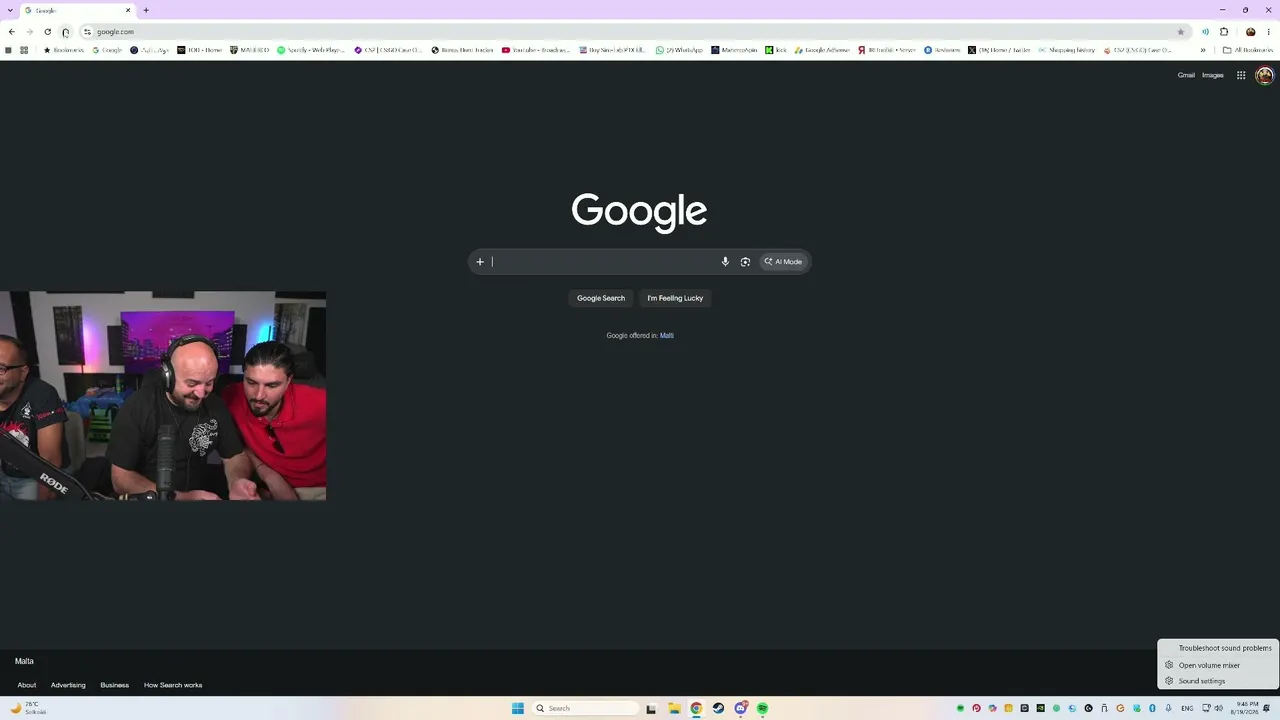Open File Explorer from the taskbar
The height and width of the screenshot is (720, 1280).
pyautogui.click(x=674, y=709)
